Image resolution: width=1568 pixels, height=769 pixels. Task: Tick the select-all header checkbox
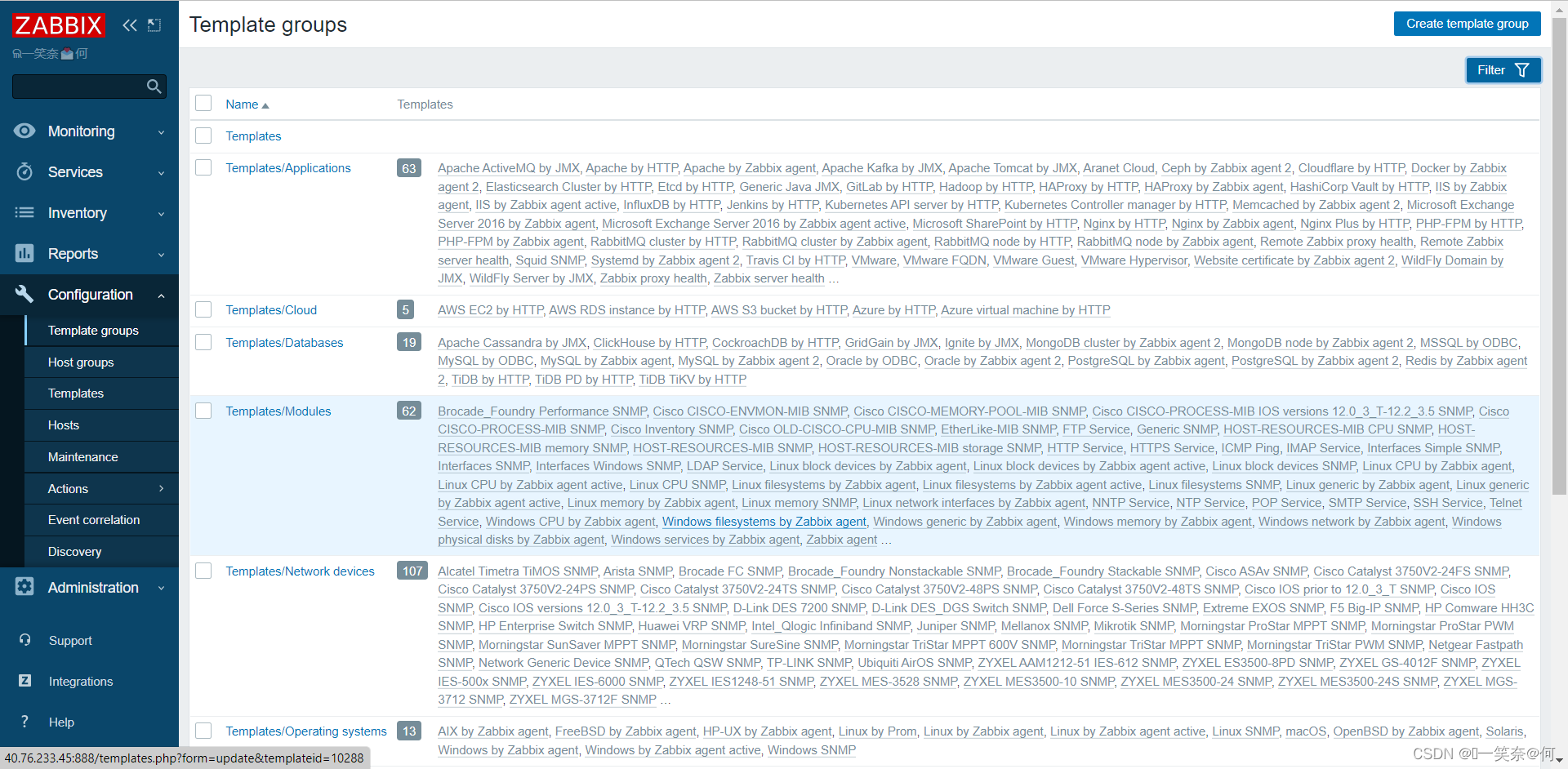click(x=203, y=103)
